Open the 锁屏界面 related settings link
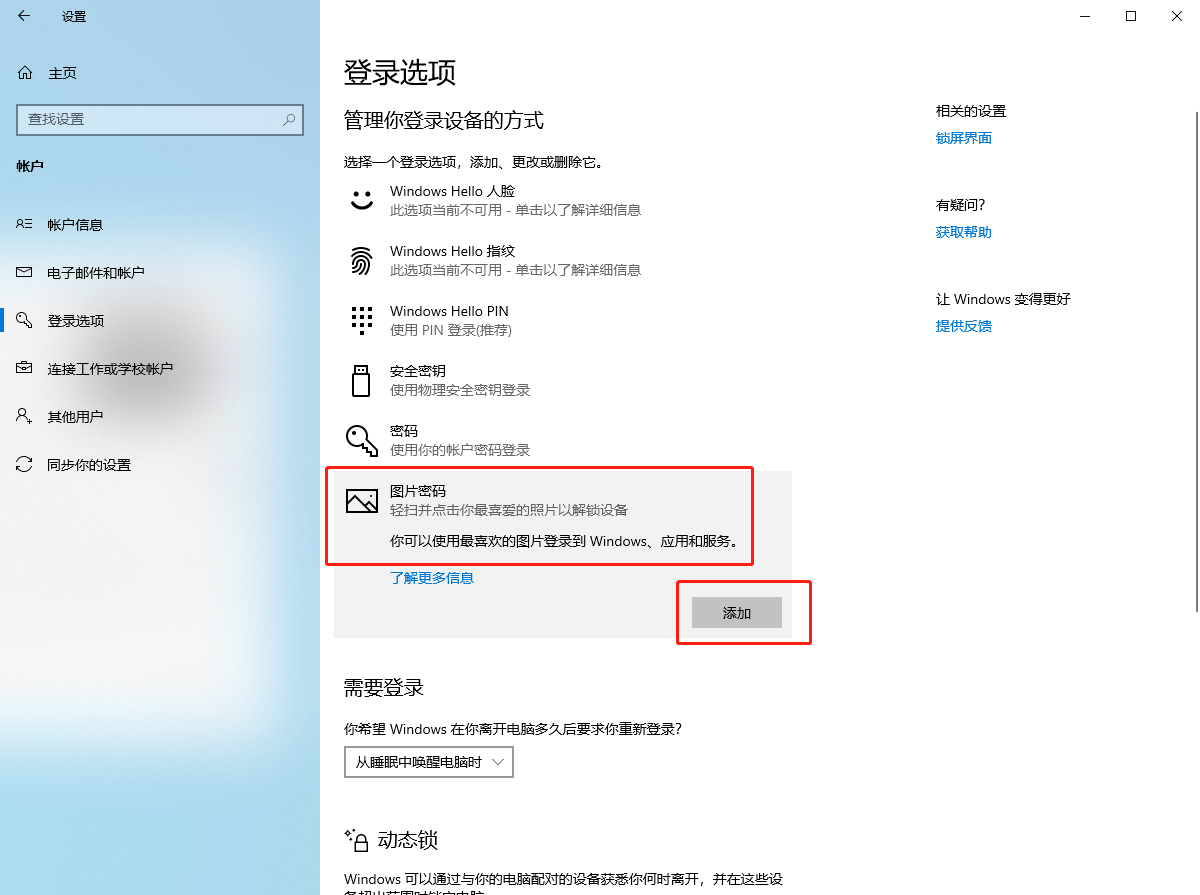 point(963,137)
